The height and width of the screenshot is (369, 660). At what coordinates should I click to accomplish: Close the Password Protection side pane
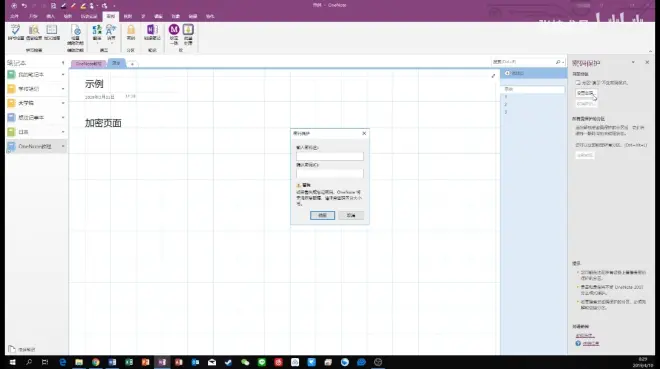pyautogui.click(x=647, y=62)
